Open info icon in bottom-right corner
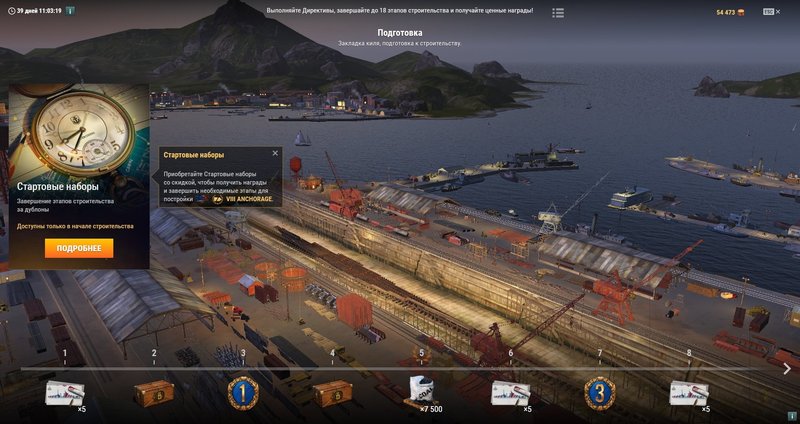 pos(791,416)
